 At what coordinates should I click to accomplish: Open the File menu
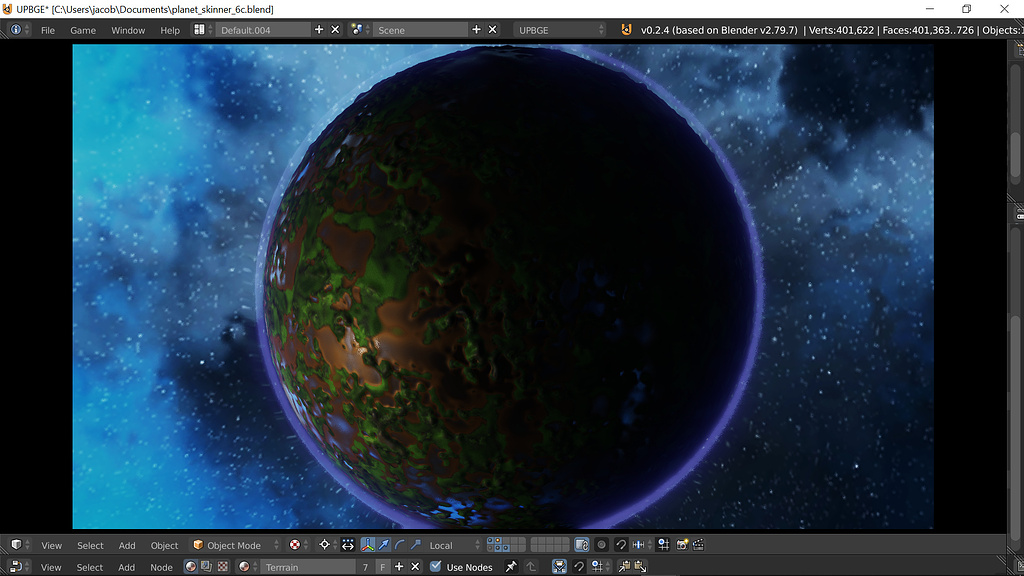[x=48, y=30]
